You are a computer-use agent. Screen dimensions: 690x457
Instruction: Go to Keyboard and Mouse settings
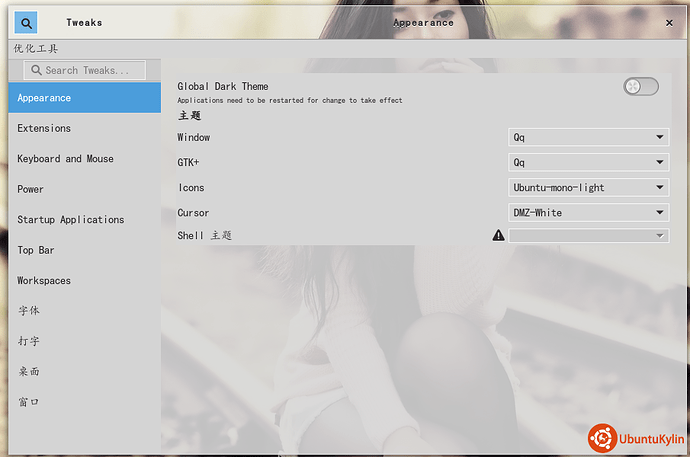point(84,159)
